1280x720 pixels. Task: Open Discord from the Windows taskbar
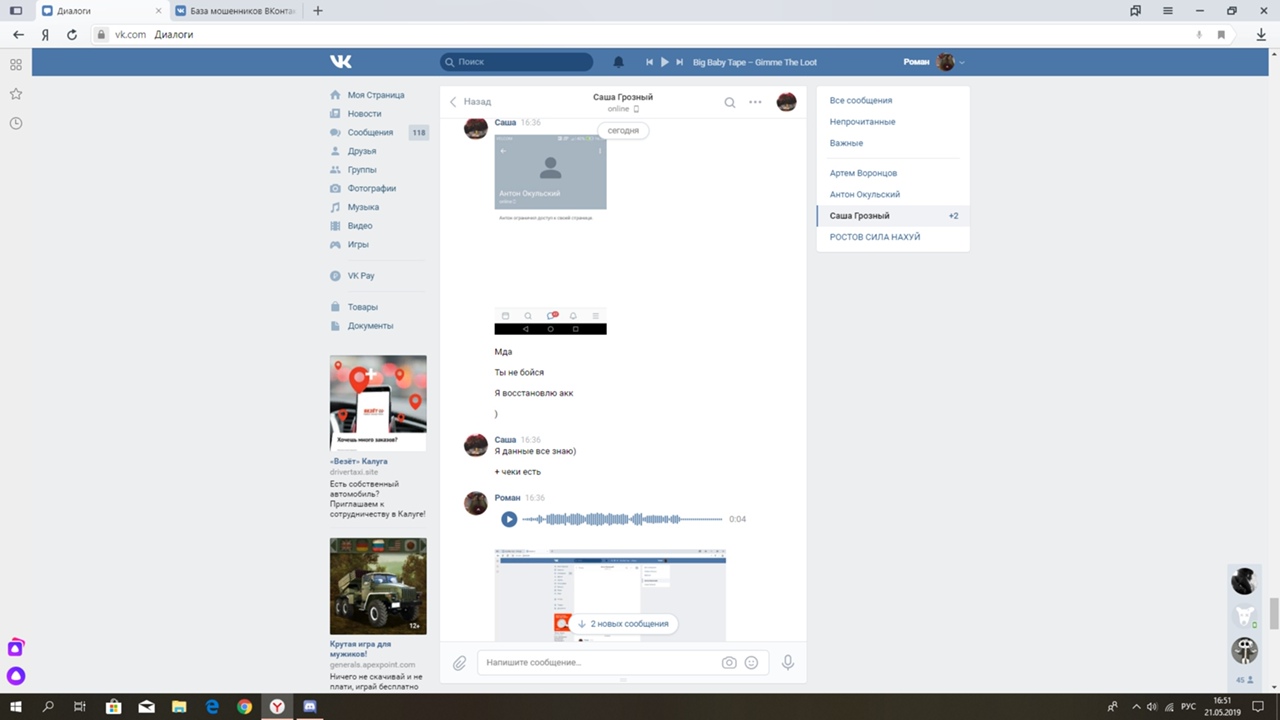[x=310, y=707]
